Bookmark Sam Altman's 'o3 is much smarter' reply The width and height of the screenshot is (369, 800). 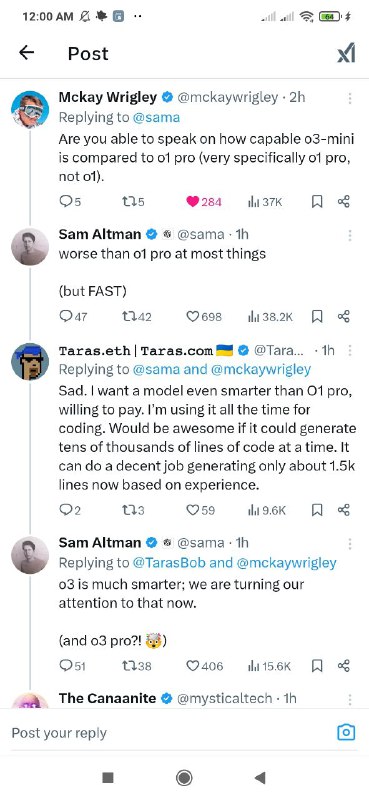pos(317,666)
